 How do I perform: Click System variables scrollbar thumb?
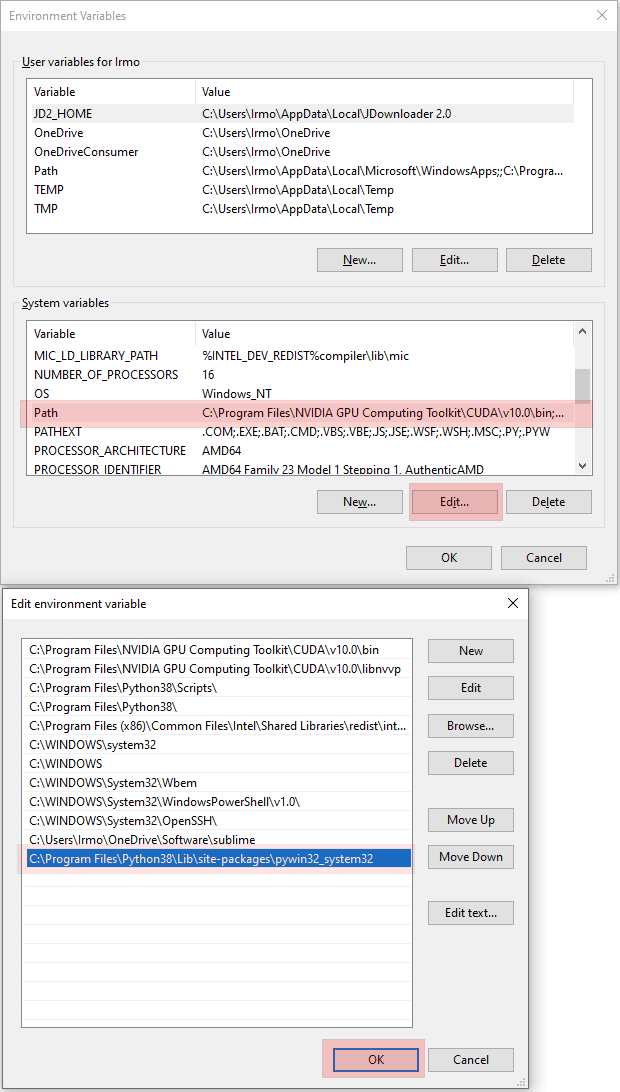[582, 386]
